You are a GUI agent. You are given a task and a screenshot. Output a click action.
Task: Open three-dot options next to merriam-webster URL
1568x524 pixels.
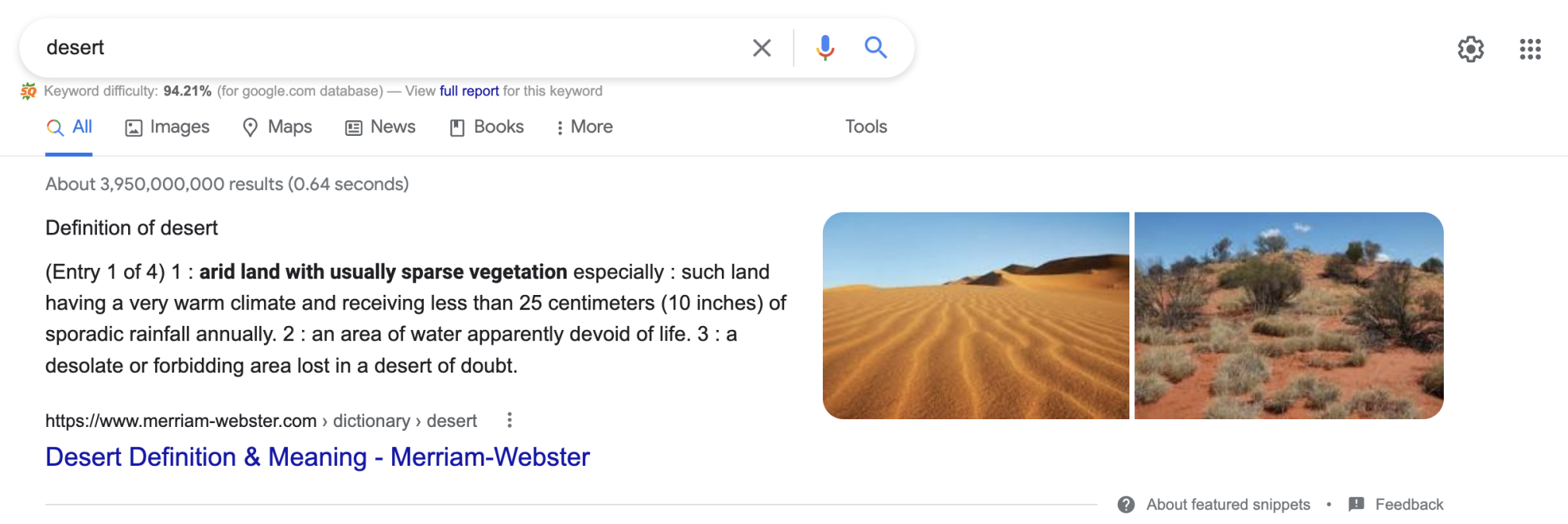click(509, 420)
